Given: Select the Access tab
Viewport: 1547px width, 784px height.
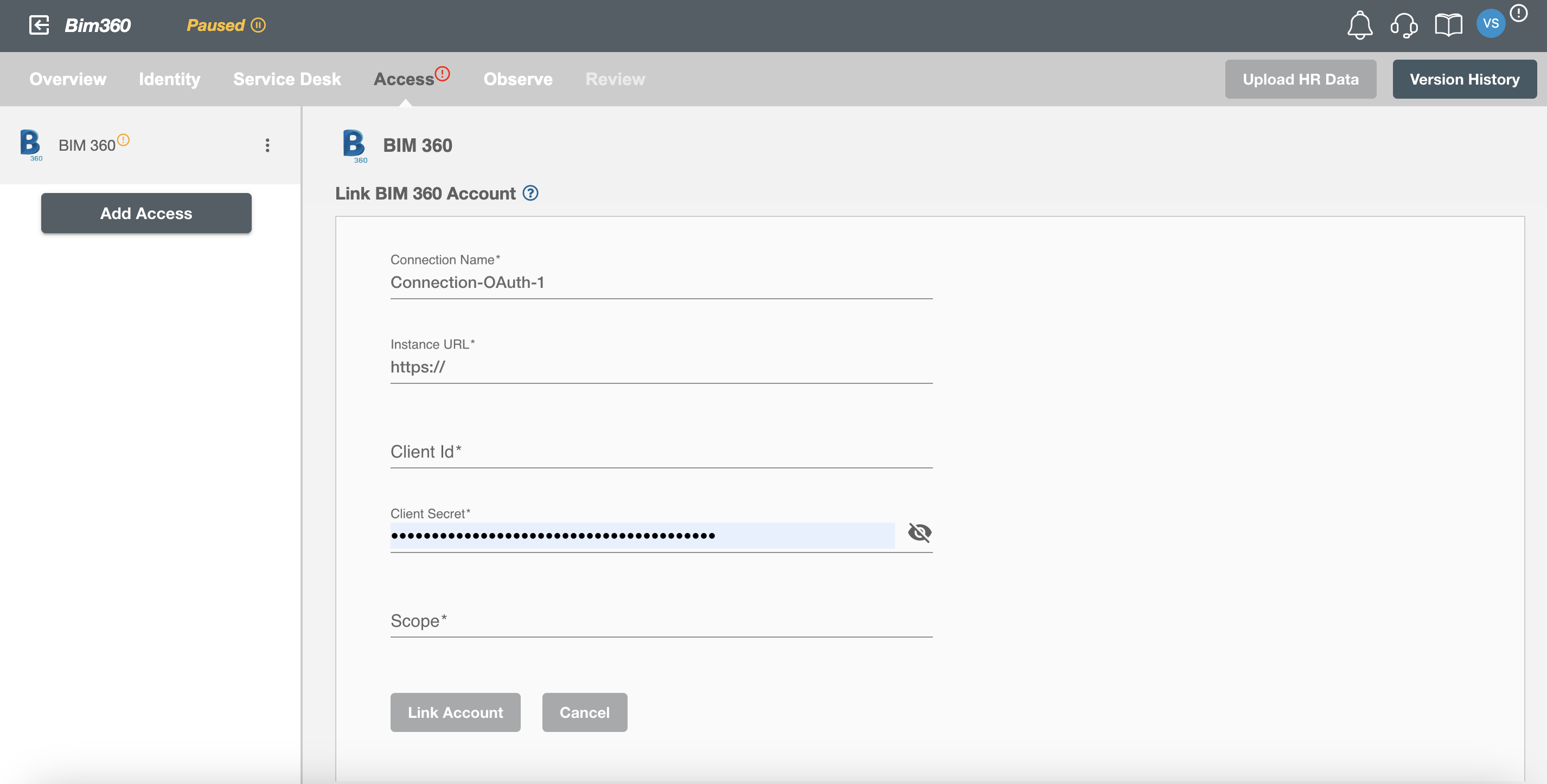Looking at the screenshot, I should pyautogui.click(x=404, y=79).
